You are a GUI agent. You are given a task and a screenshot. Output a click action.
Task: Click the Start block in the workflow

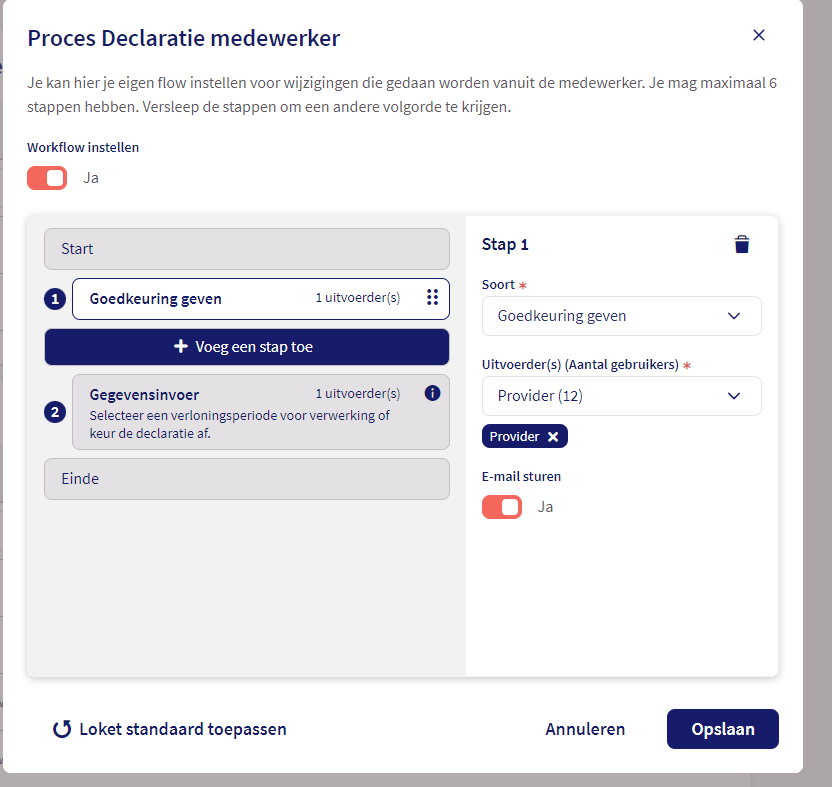click(x=246, y=249)
